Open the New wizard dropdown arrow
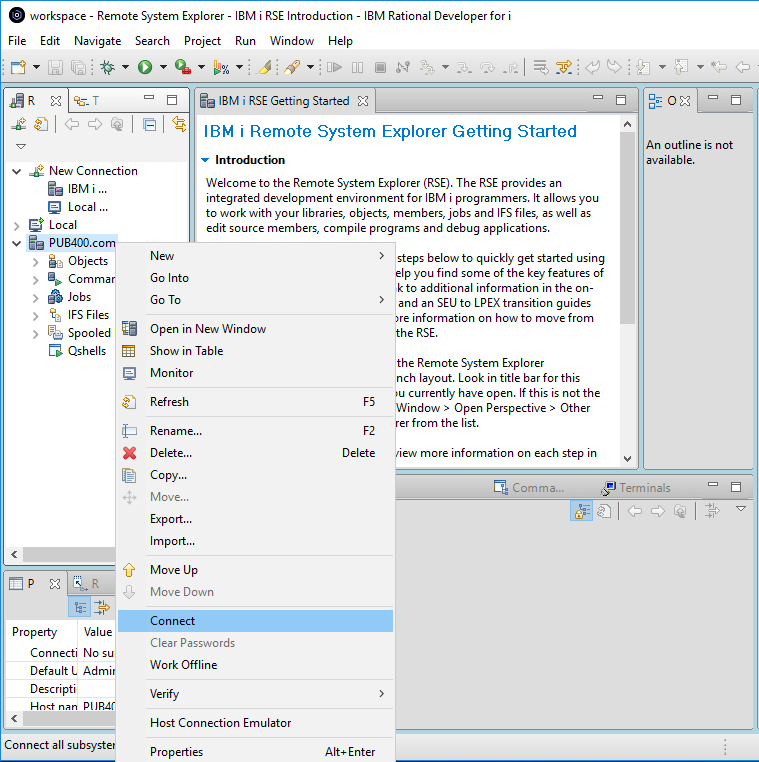This screenshot has width=759, height=762. [x=36, y=67]
